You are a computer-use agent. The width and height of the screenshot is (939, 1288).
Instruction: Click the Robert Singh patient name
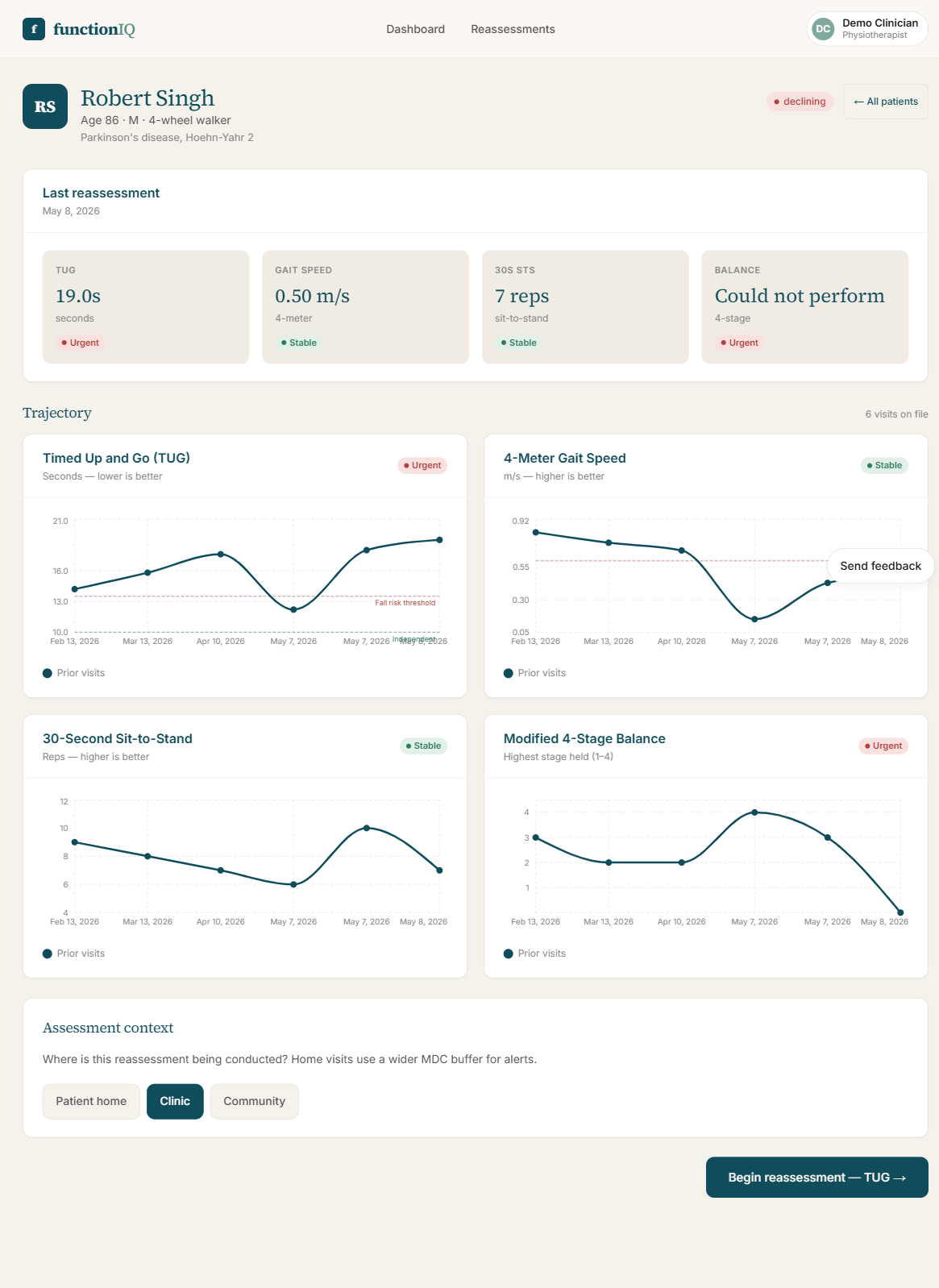(x=147, y=98)
